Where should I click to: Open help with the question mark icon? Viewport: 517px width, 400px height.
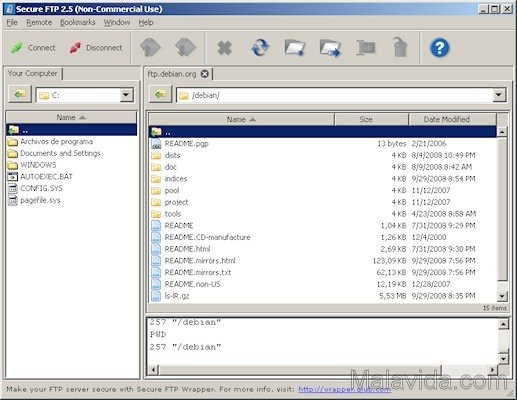pyautogui.click(x=440, y=48)
